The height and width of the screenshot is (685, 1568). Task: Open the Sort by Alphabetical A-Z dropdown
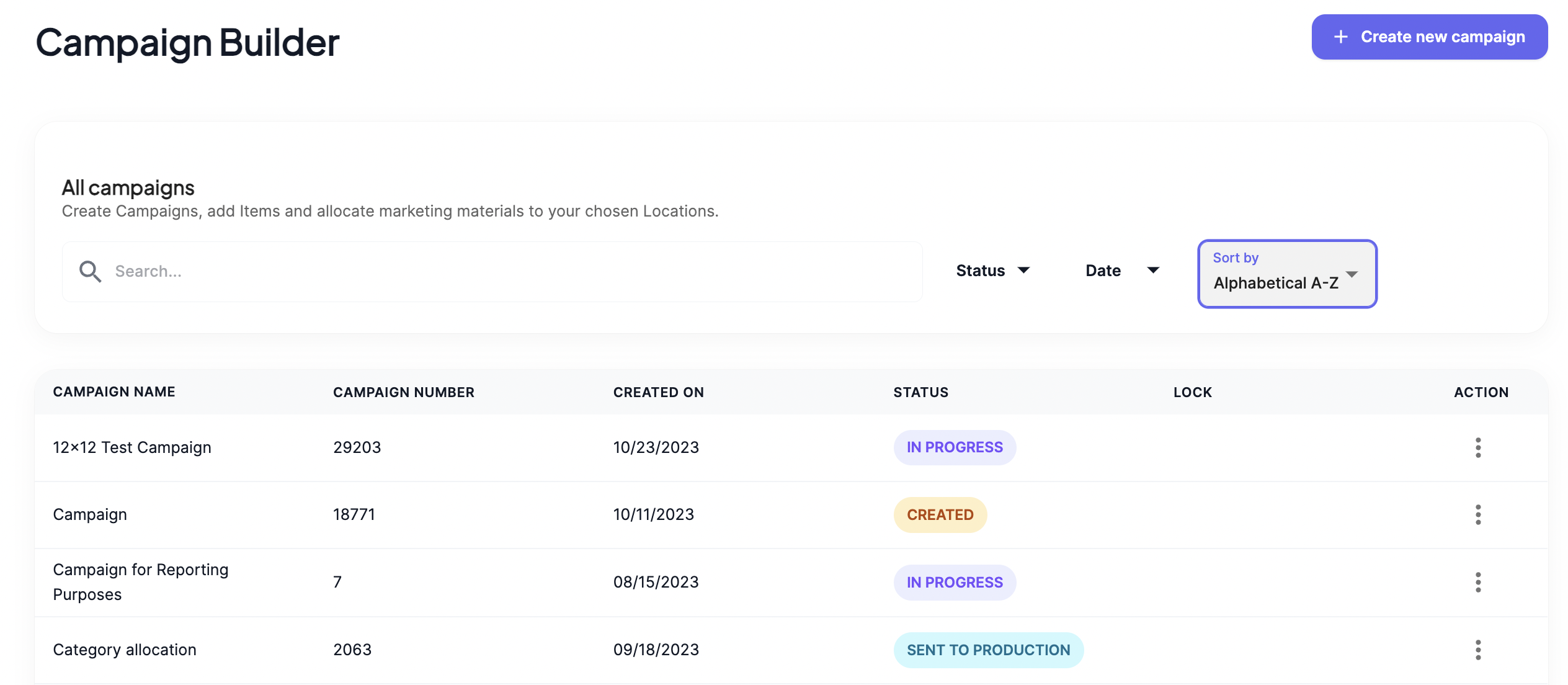tap(1287, 274)
